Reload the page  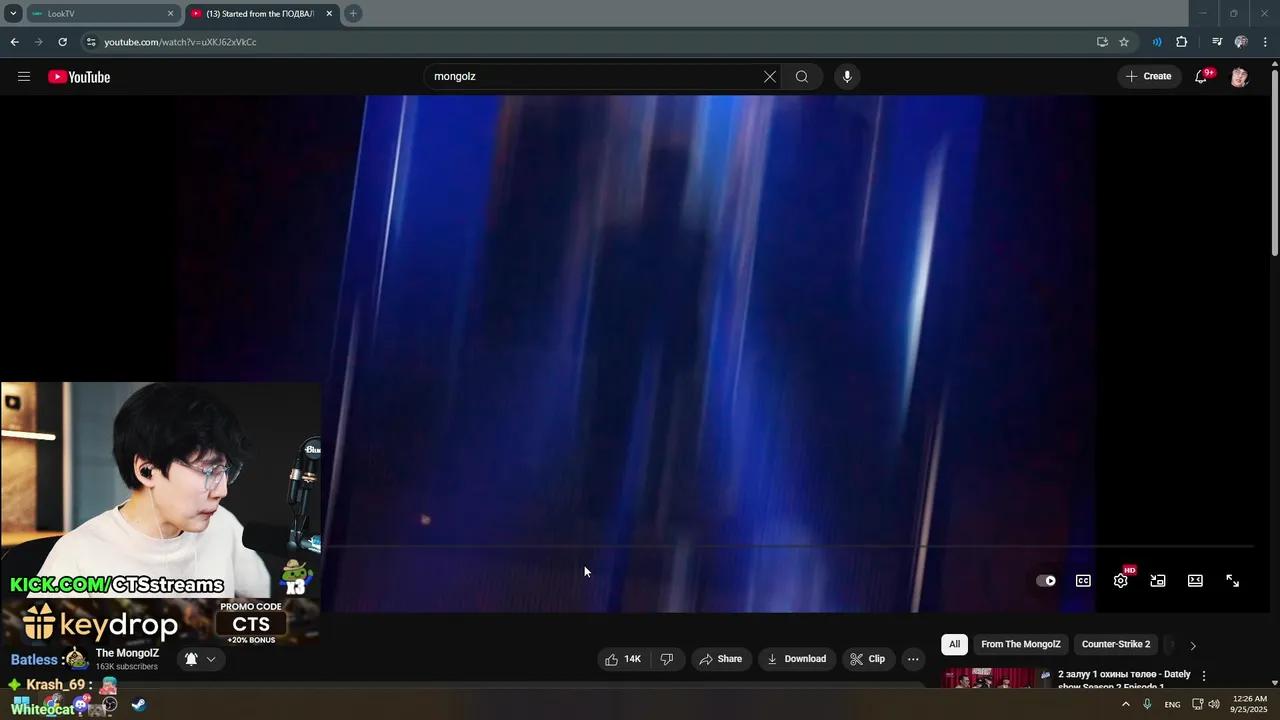coord(62,42)
